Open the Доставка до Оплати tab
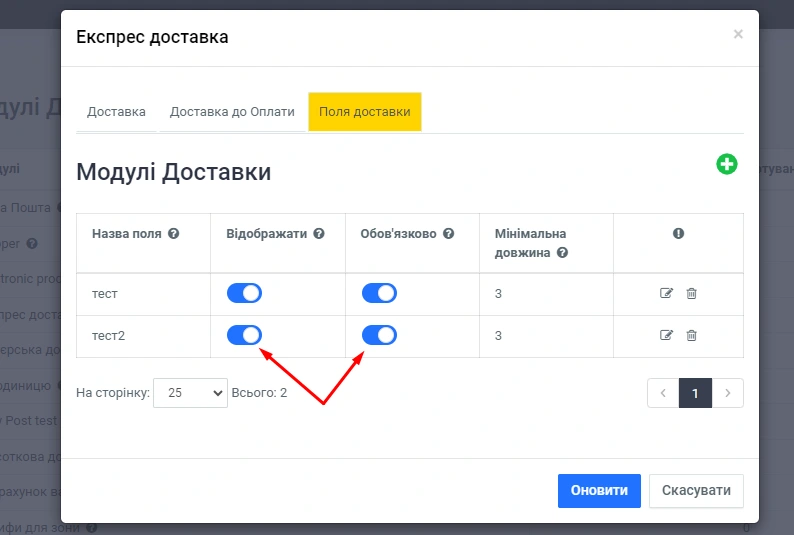794x535 pixels. click(232, 112)
